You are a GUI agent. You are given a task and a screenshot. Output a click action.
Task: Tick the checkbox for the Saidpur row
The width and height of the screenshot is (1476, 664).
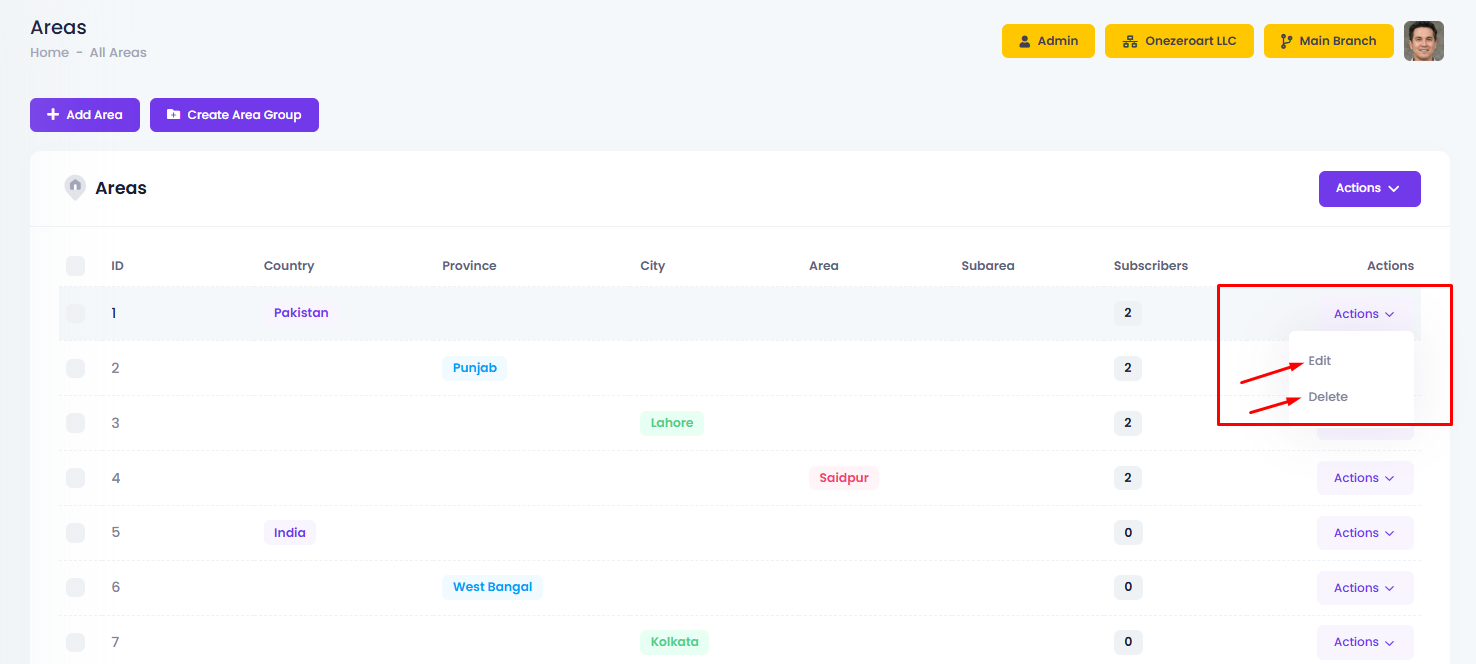pyautogui.click(x=75, y=478)
